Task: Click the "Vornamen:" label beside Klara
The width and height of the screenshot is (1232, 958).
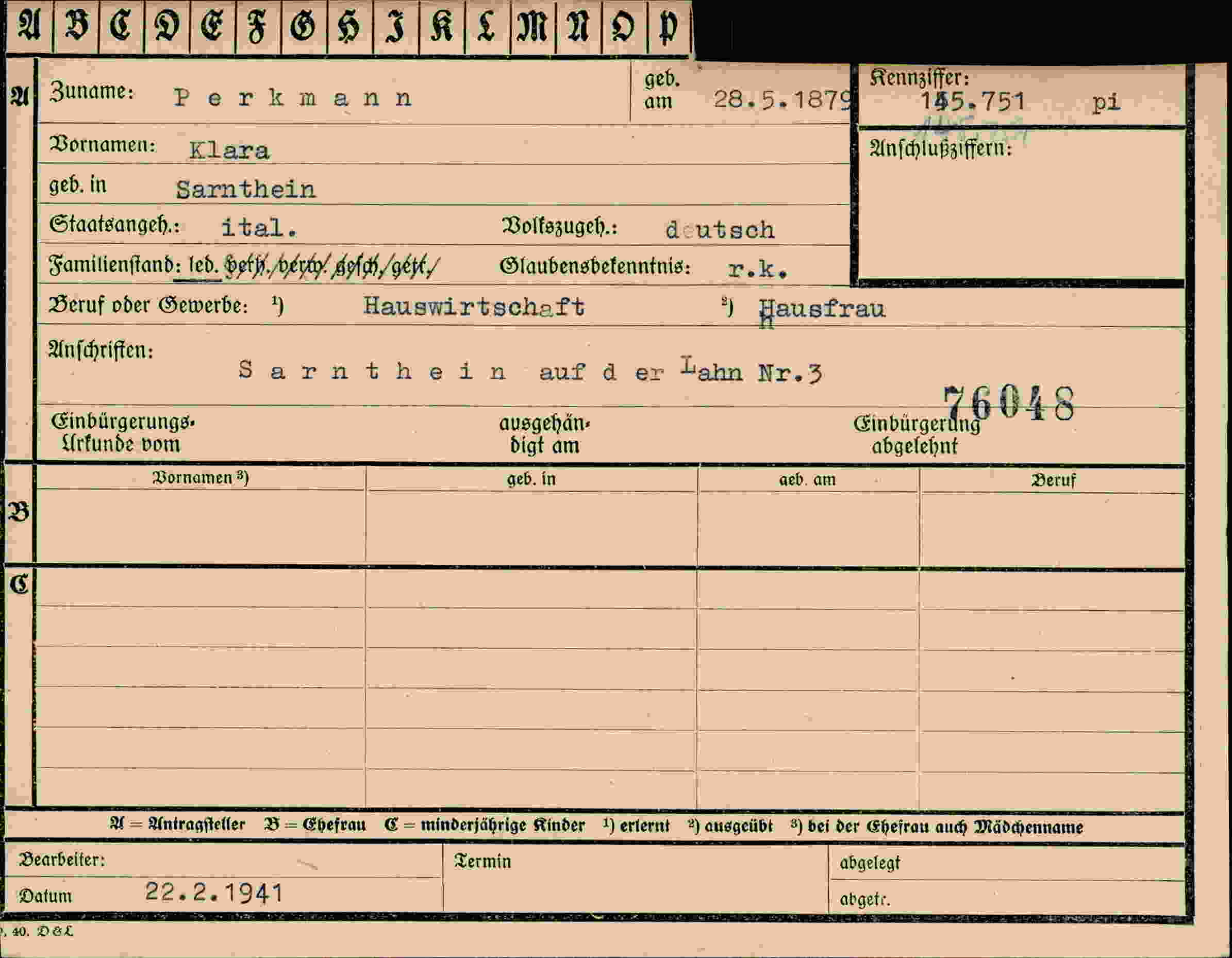Action: [x=102, y=145]
